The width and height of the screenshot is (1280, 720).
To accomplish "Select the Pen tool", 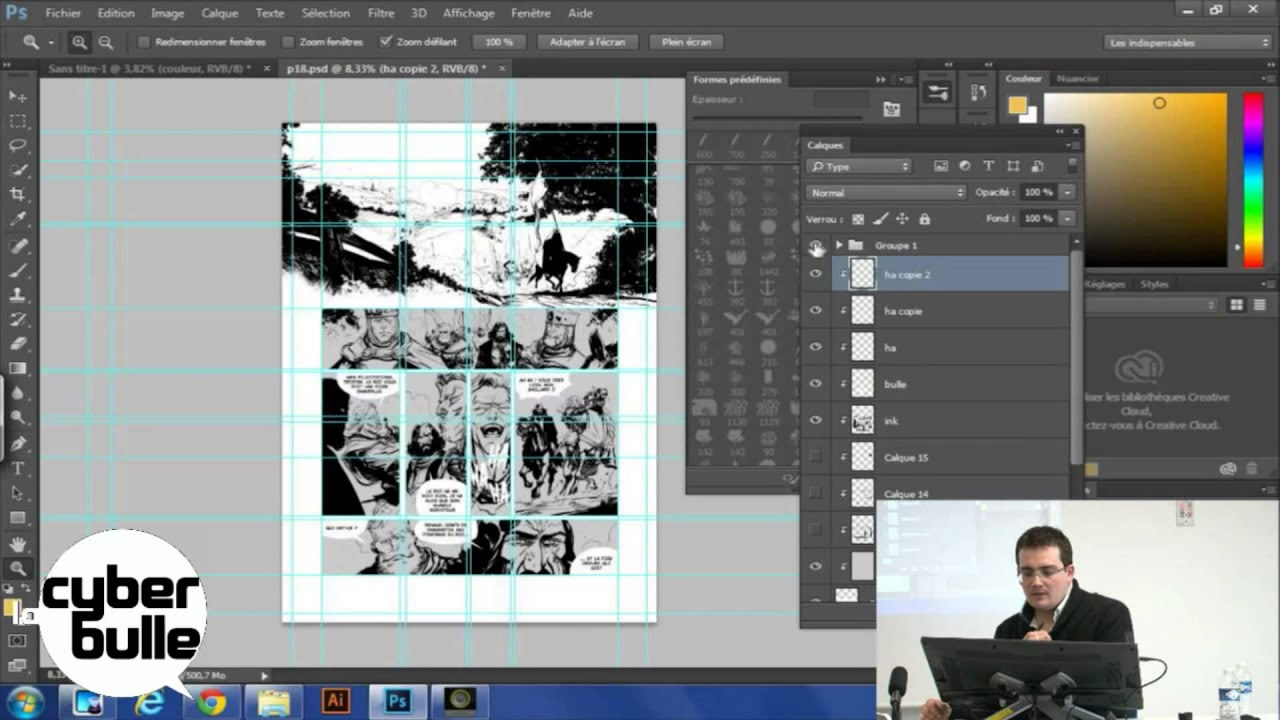I will tap(18, 443).
